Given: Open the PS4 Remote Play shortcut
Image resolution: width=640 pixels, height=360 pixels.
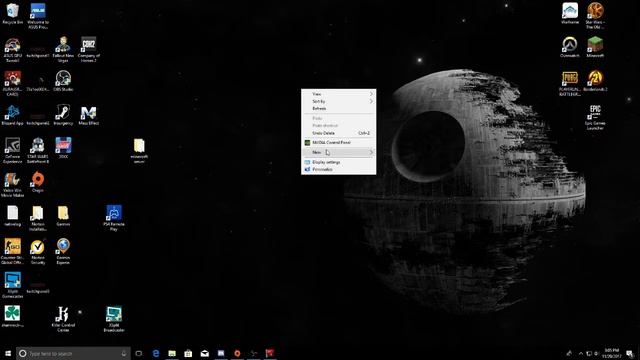Looking at the screenshot, I should [x=114, y=218].
